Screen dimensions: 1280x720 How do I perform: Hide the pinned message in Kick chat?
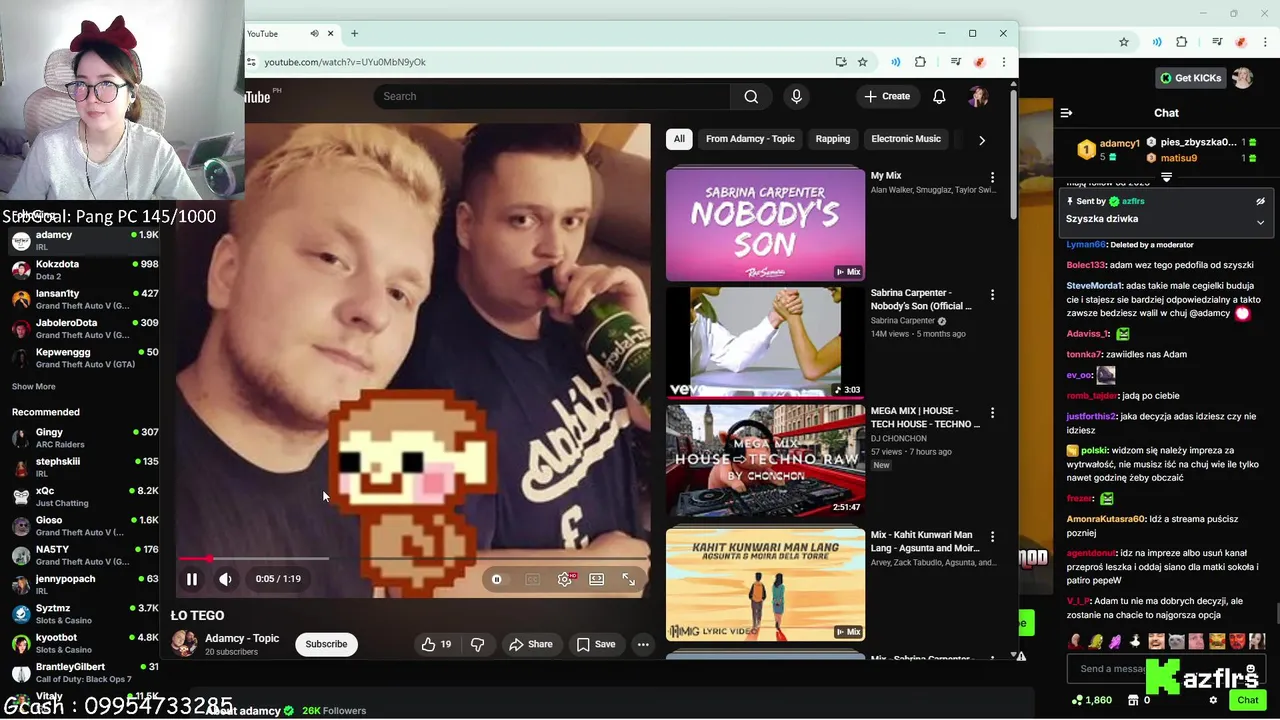[x=1260, y=201]
